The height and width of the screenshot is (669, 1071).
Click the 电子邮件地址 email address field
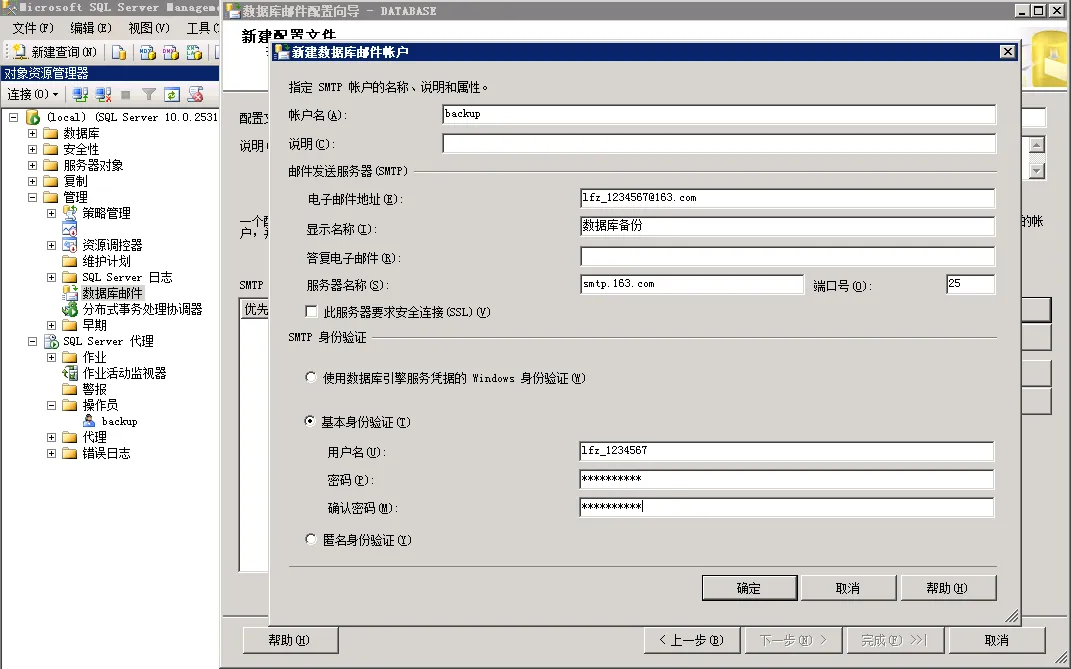[x=787, y=198]
